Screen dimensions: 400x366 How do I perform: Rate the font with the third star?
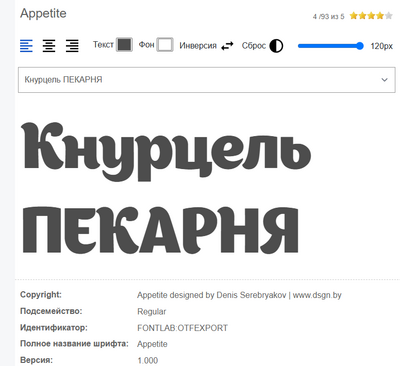[371, 16]
